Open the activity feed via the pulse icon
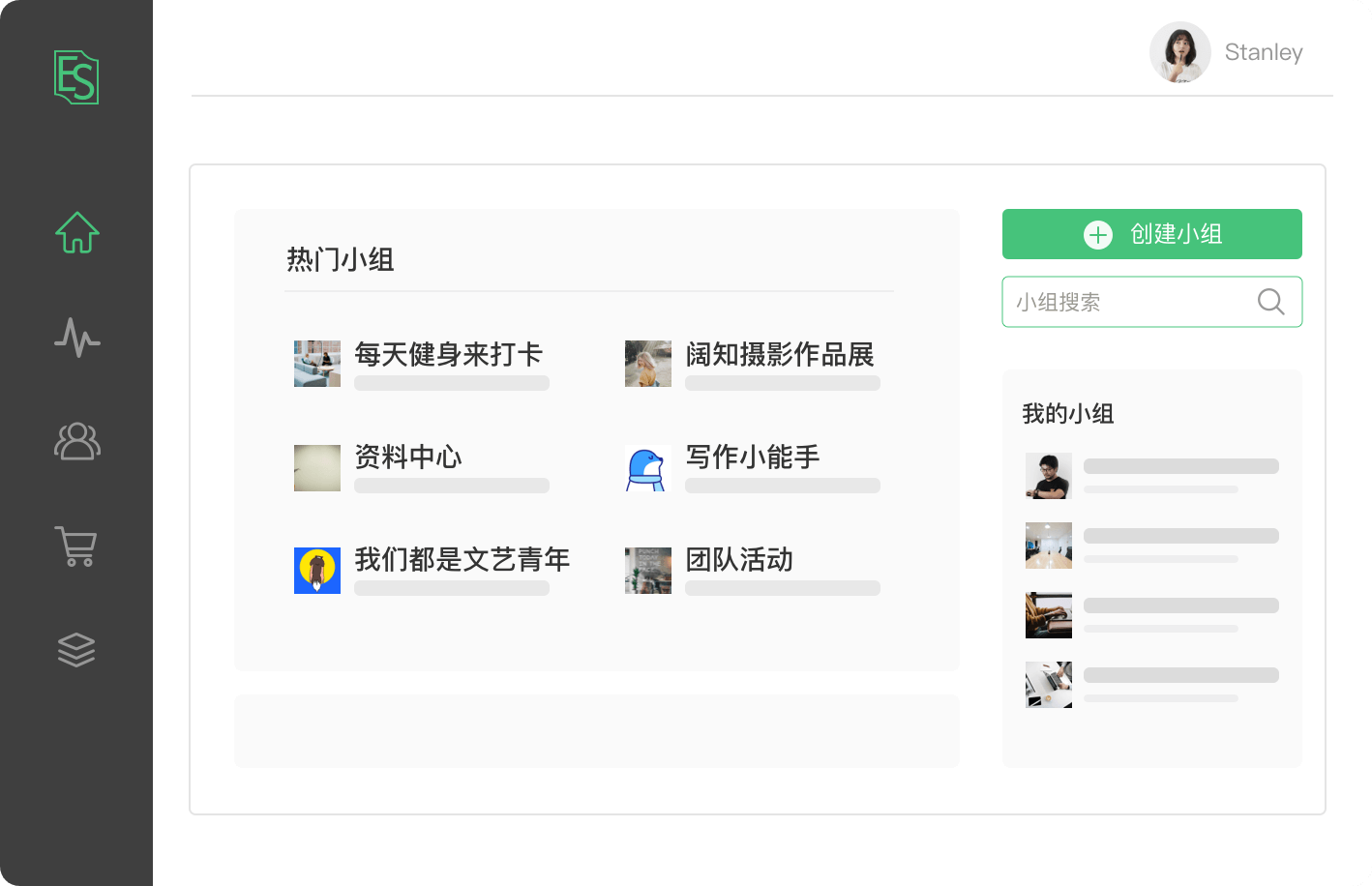This screenshot has height=886, width=1372. pos(77,339)
